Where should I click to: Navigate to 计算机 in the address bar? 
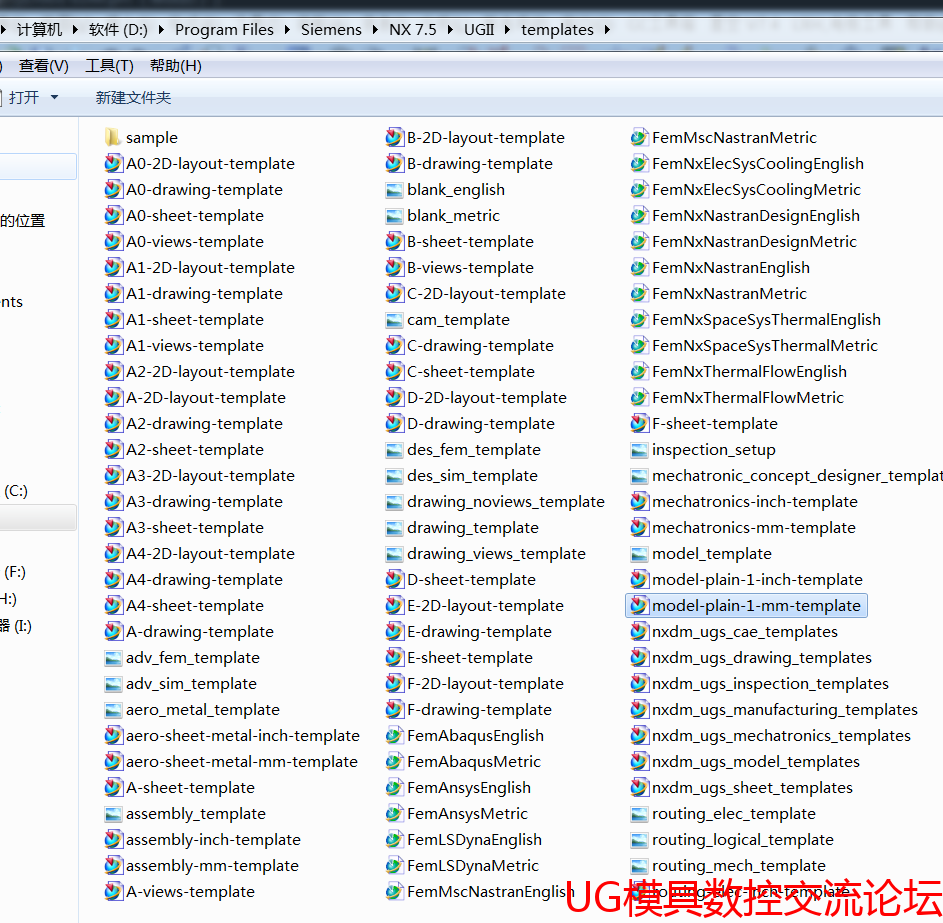pyautogui.click(x=39, y=29)
